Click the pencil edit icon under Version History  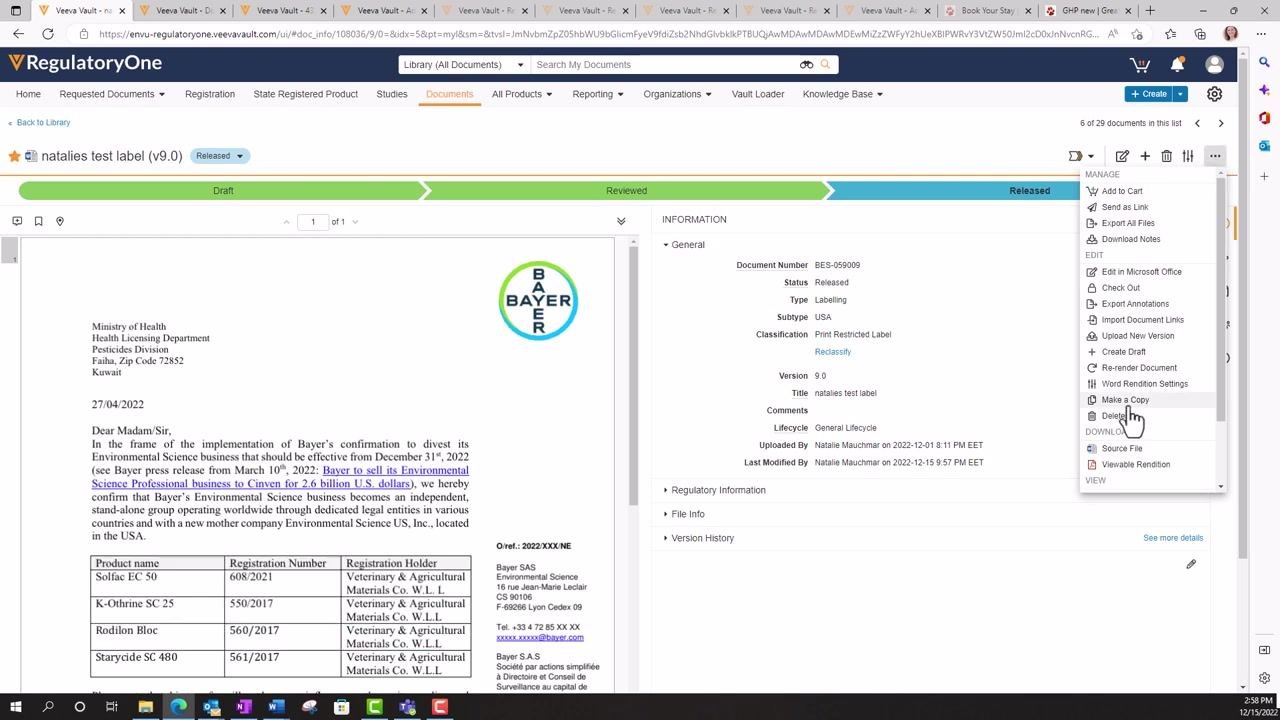coord(1191,564)
